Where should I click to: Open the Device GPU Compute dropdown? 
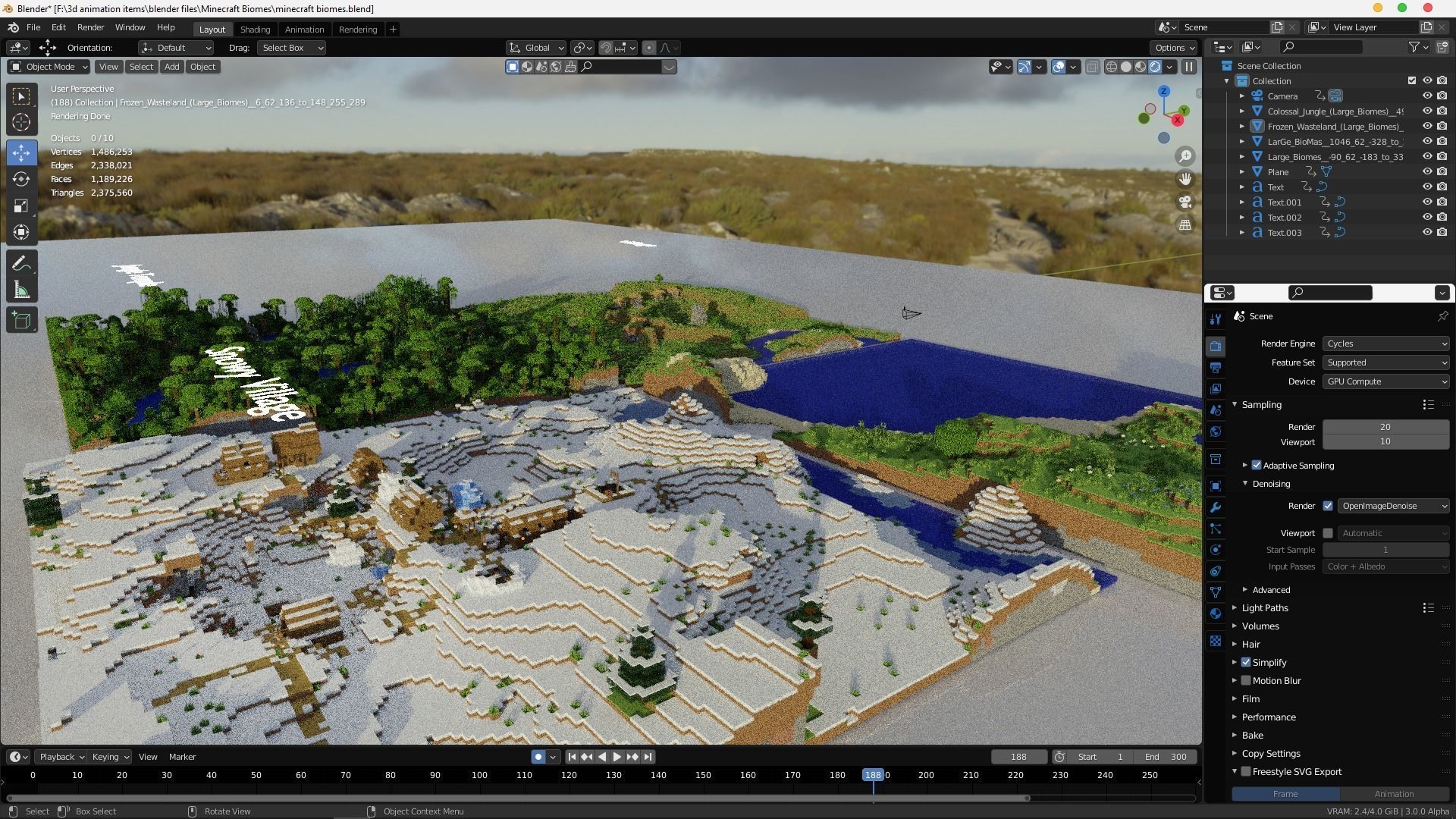click(1385, 381)
